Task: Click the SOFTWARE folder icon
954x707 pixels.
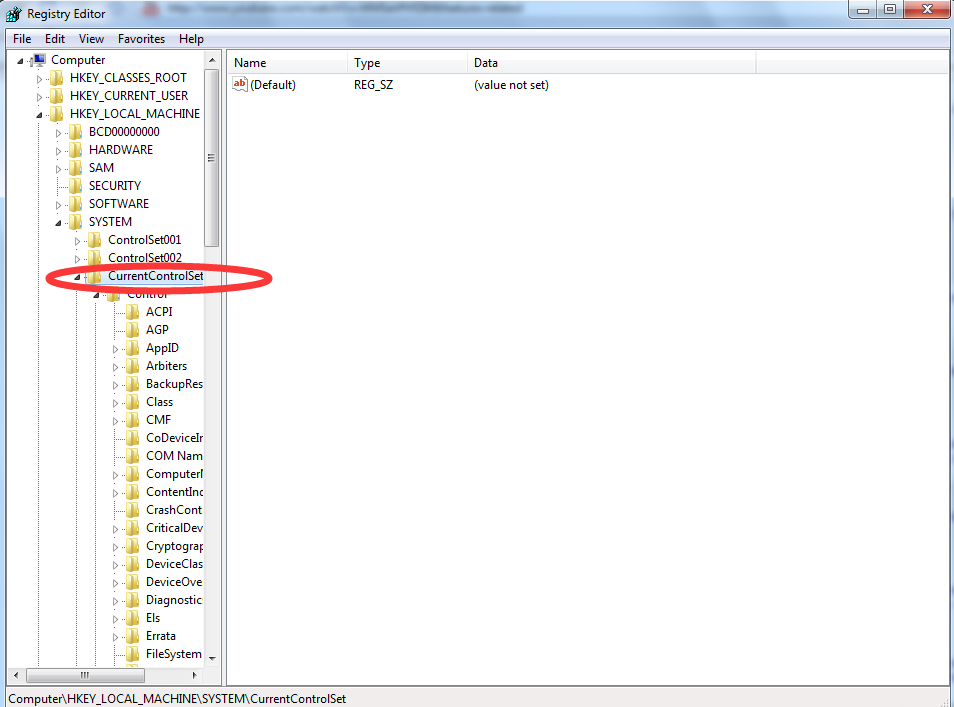Action: [75, 204]
